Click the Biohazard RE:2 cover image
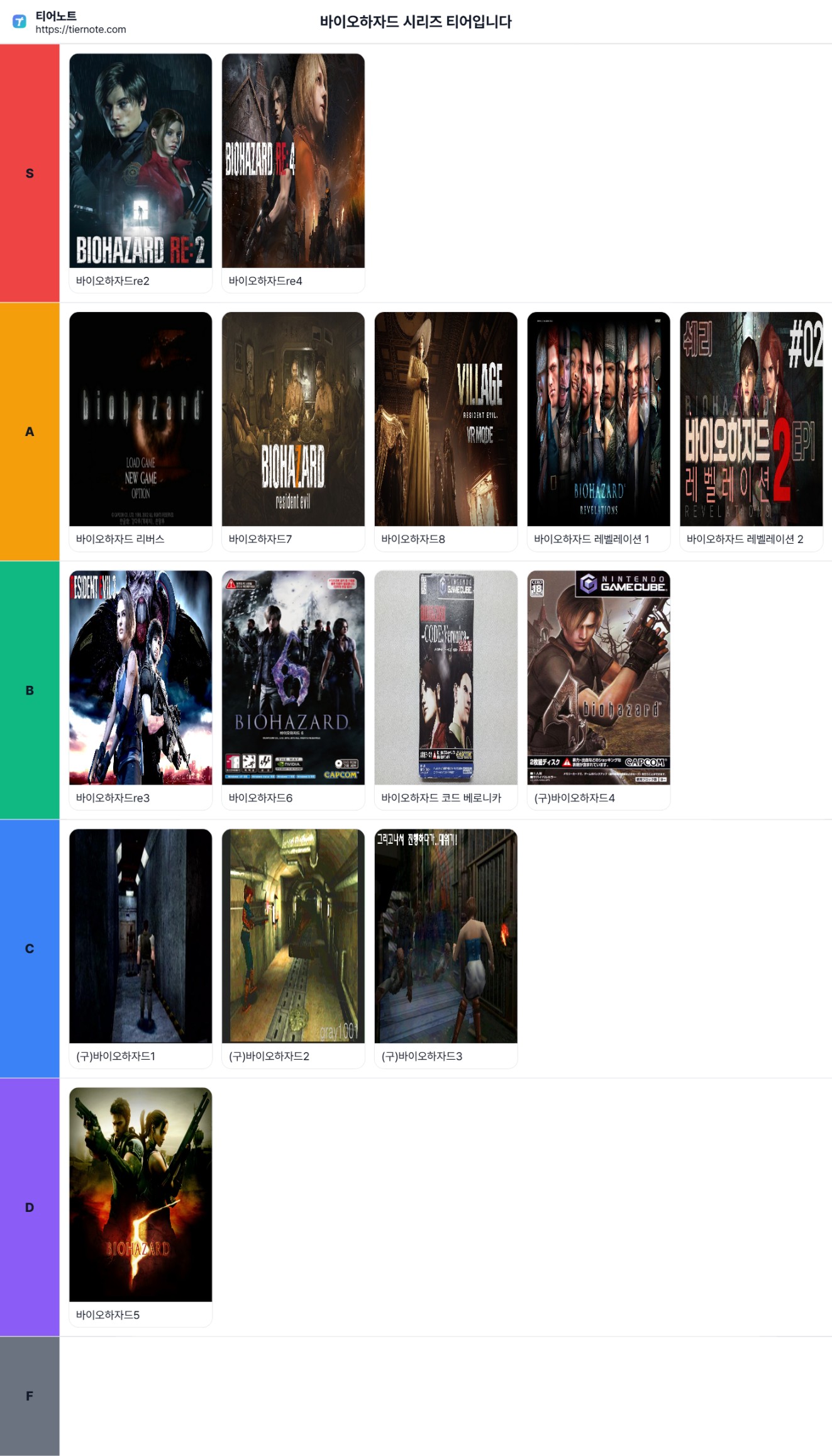This screenshot has width=832, height=1456. click(x=140, y=160)
